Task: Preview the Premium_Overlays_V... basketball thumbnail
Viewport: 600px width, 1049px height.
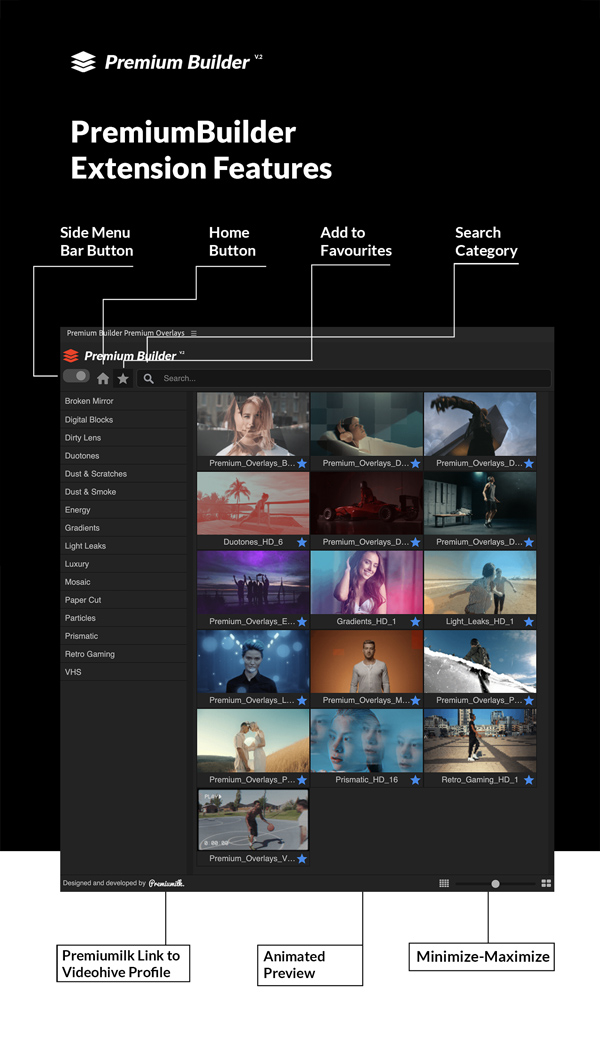Action: click(x=253, y=820)
